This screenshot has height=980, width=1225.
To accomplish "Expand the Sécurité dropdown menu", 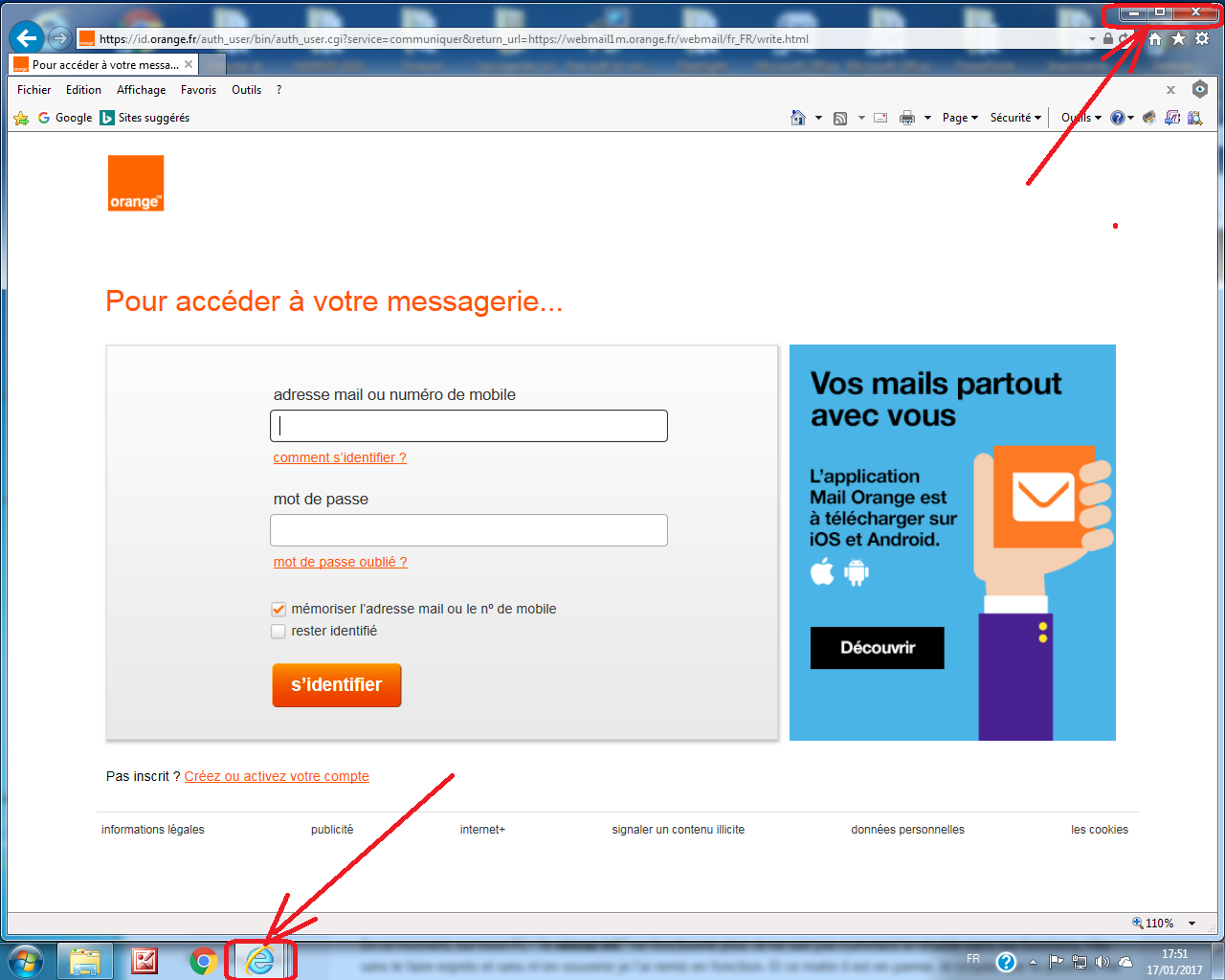I will pos(1015,118).
